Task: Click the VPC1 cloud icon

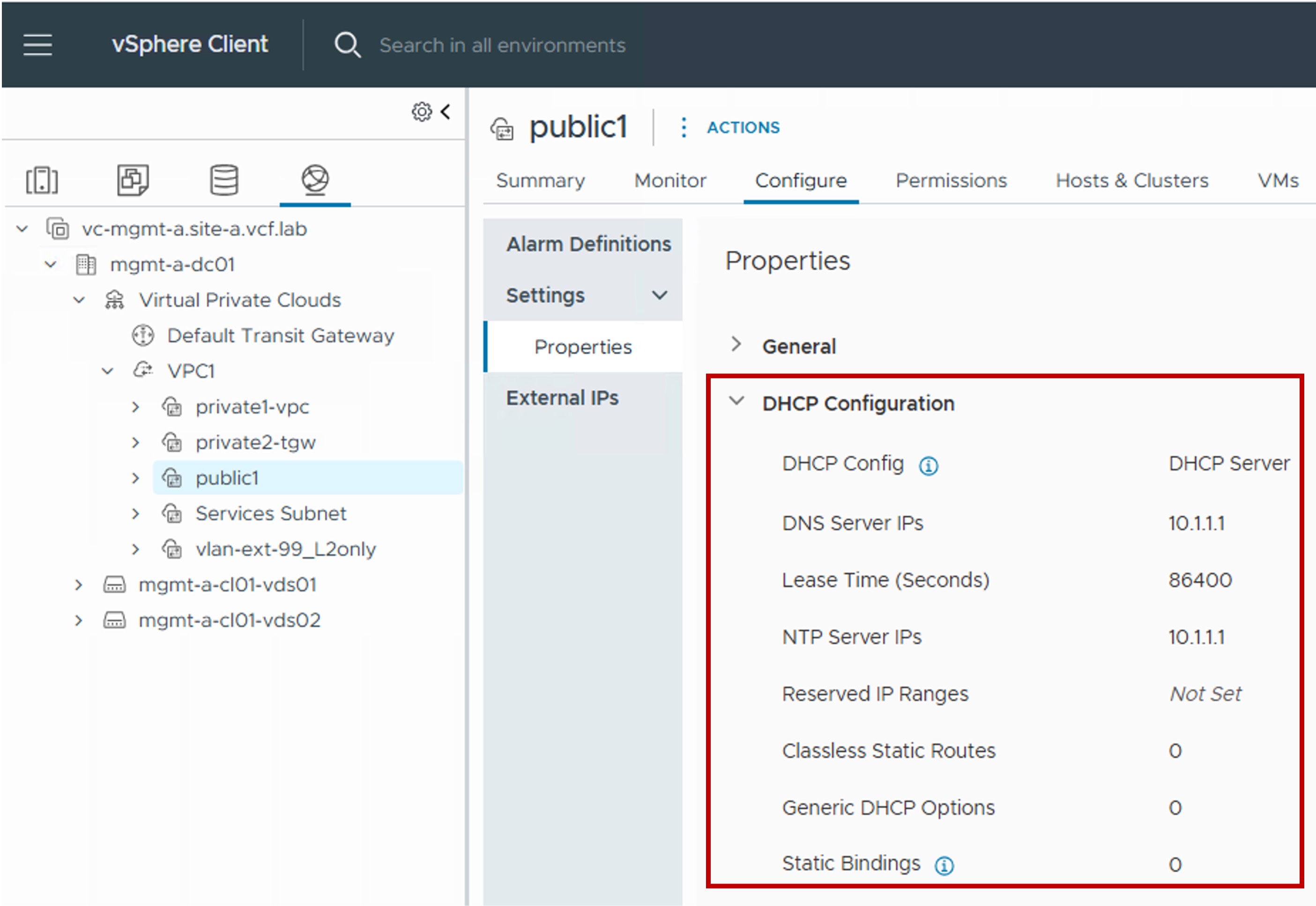Action: 142,370
